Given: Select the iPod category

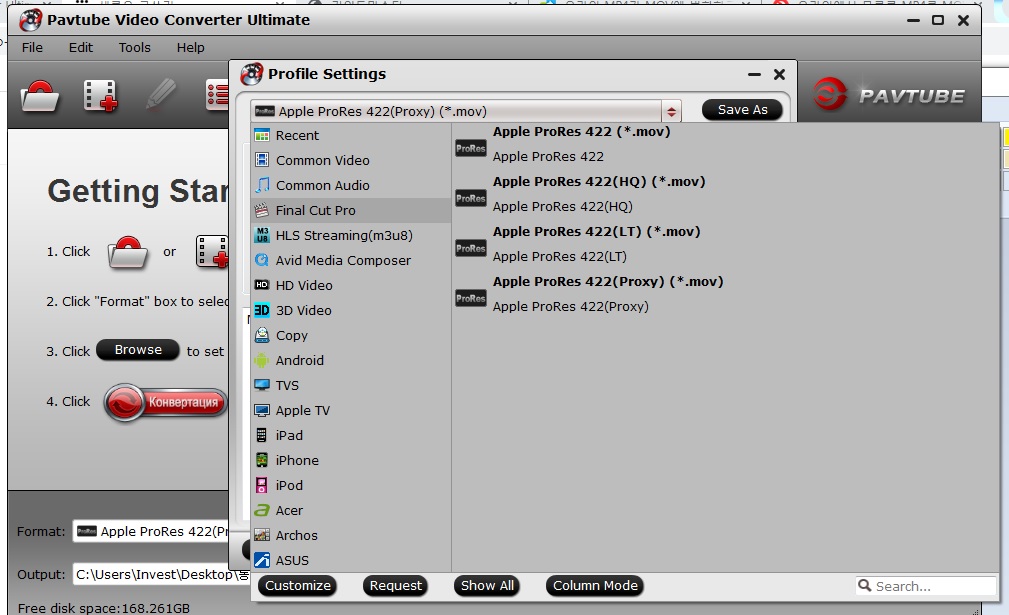Looking at the screenshot, I should coord(351,486).
